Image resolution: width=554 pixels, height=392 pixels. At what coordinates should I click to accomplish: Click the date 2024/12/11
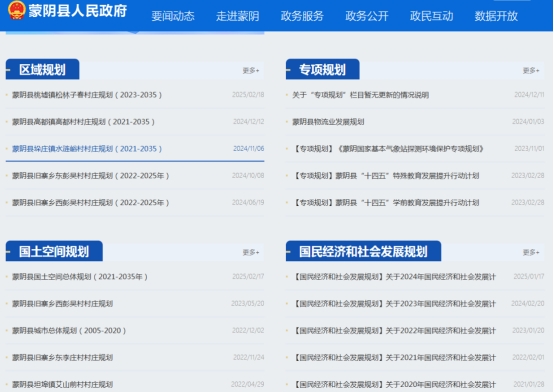coord(529,95)
